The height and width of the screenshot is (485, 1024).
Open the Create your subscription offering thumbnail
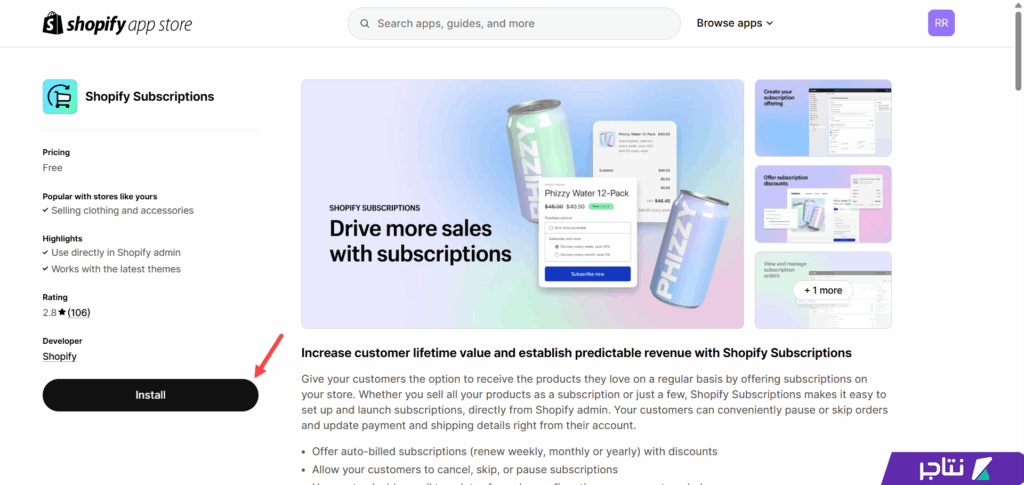[823, 118]
